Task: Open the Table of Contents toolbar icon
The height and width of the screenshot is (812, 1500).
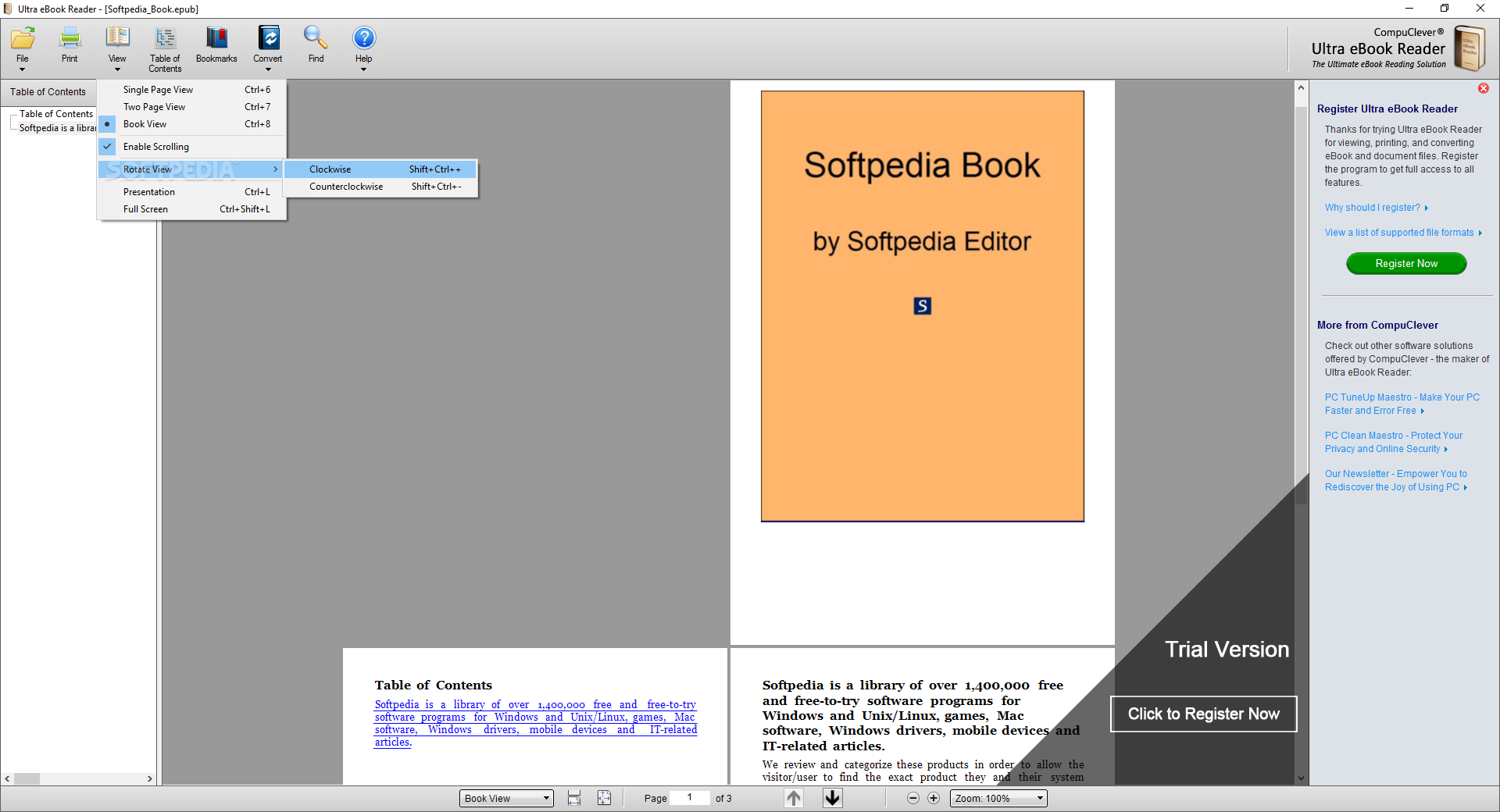Action: click(165, 48)
